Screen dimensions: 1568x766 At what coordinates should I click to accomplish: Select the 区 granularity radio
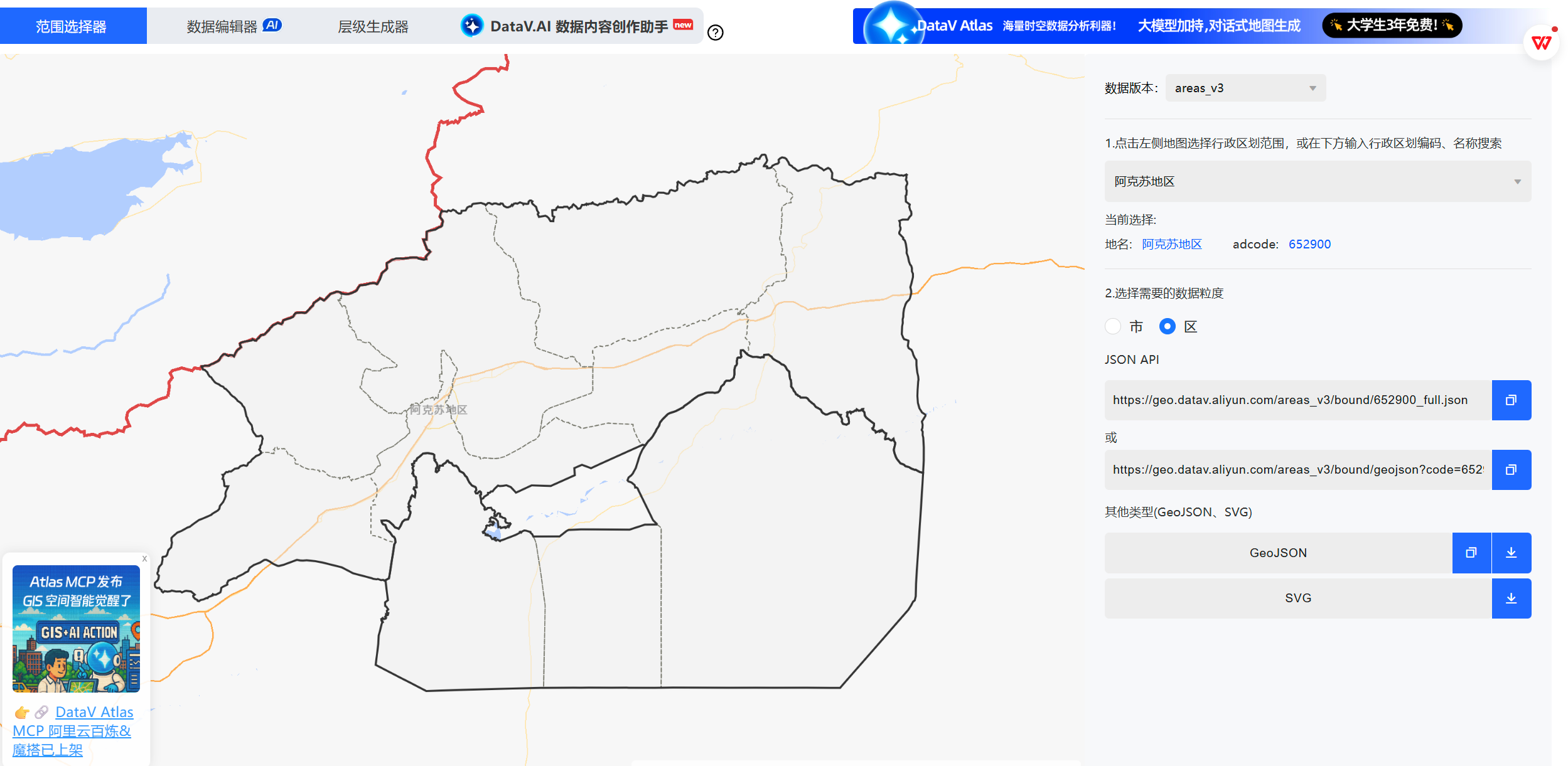click(x=1168, y=326)
